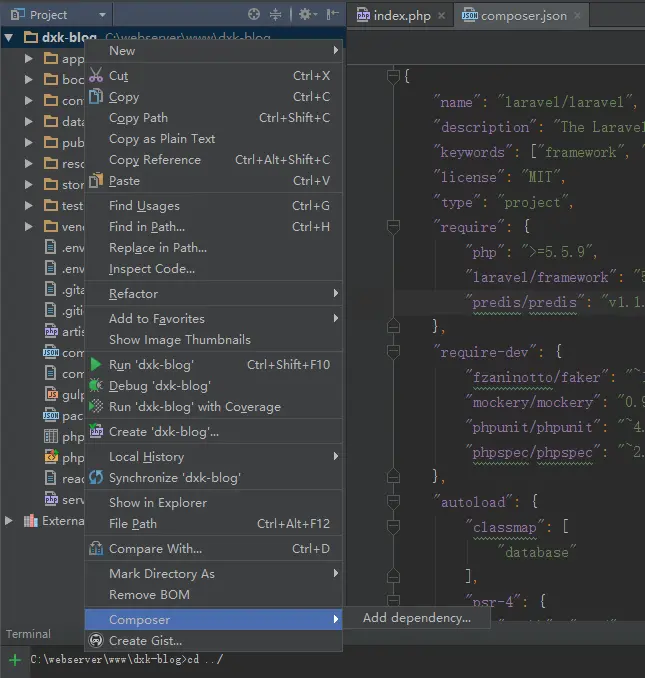Open the Project view dropdown

point(102,15)
